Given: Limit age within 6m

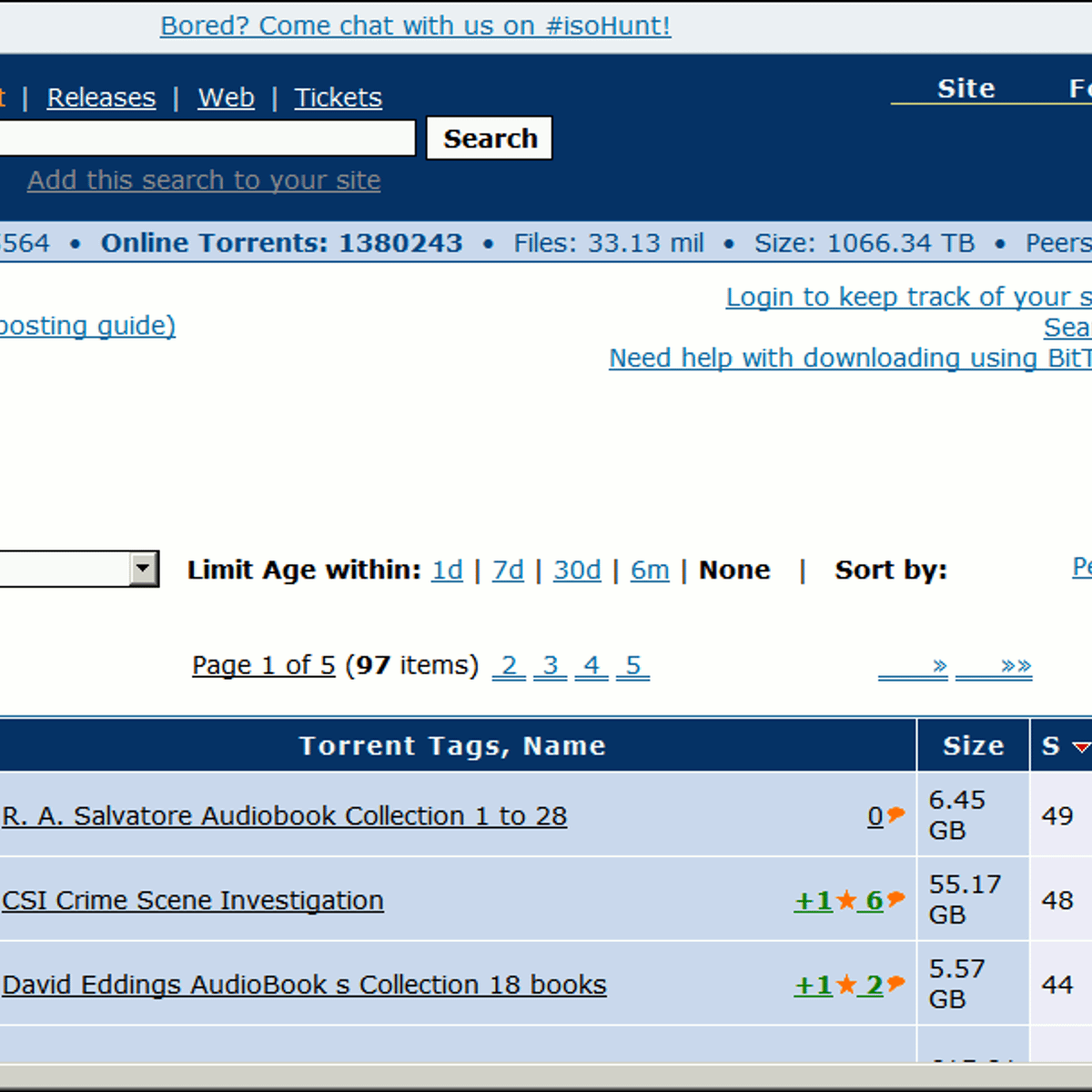Looking at the screenshot, I should click(650, 570).
